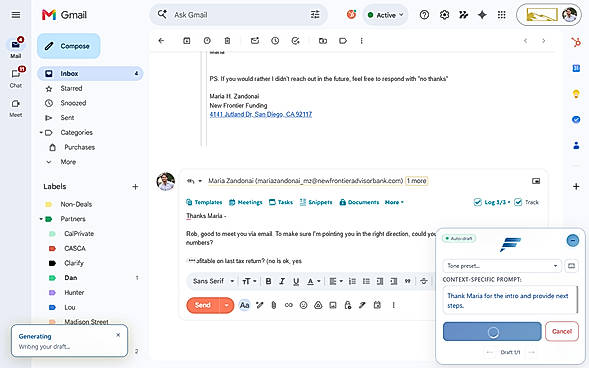Open the Labels tag icon in toolbar
Viewport: 589px width, 368px height.
point(343,41)
